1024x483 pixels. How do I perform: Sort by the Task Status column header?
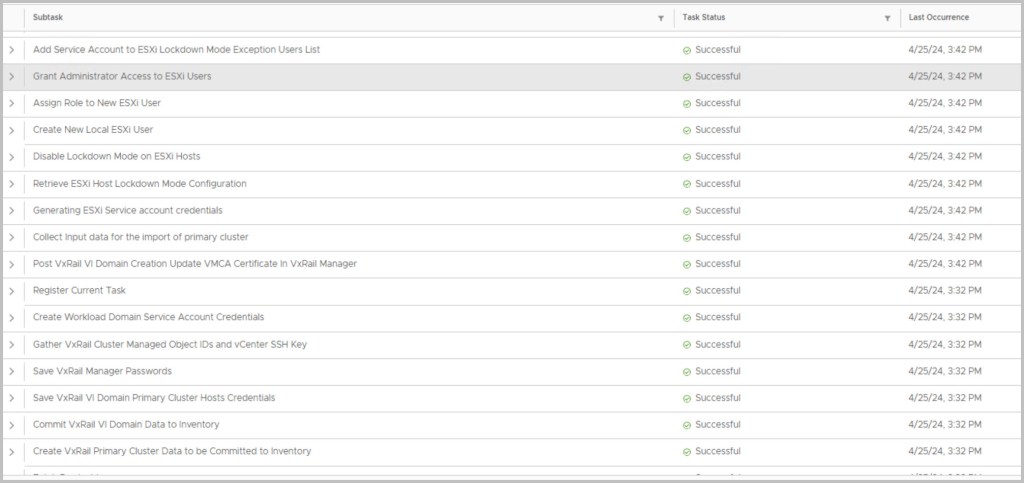pyautogui.click(x=704, y=18)
